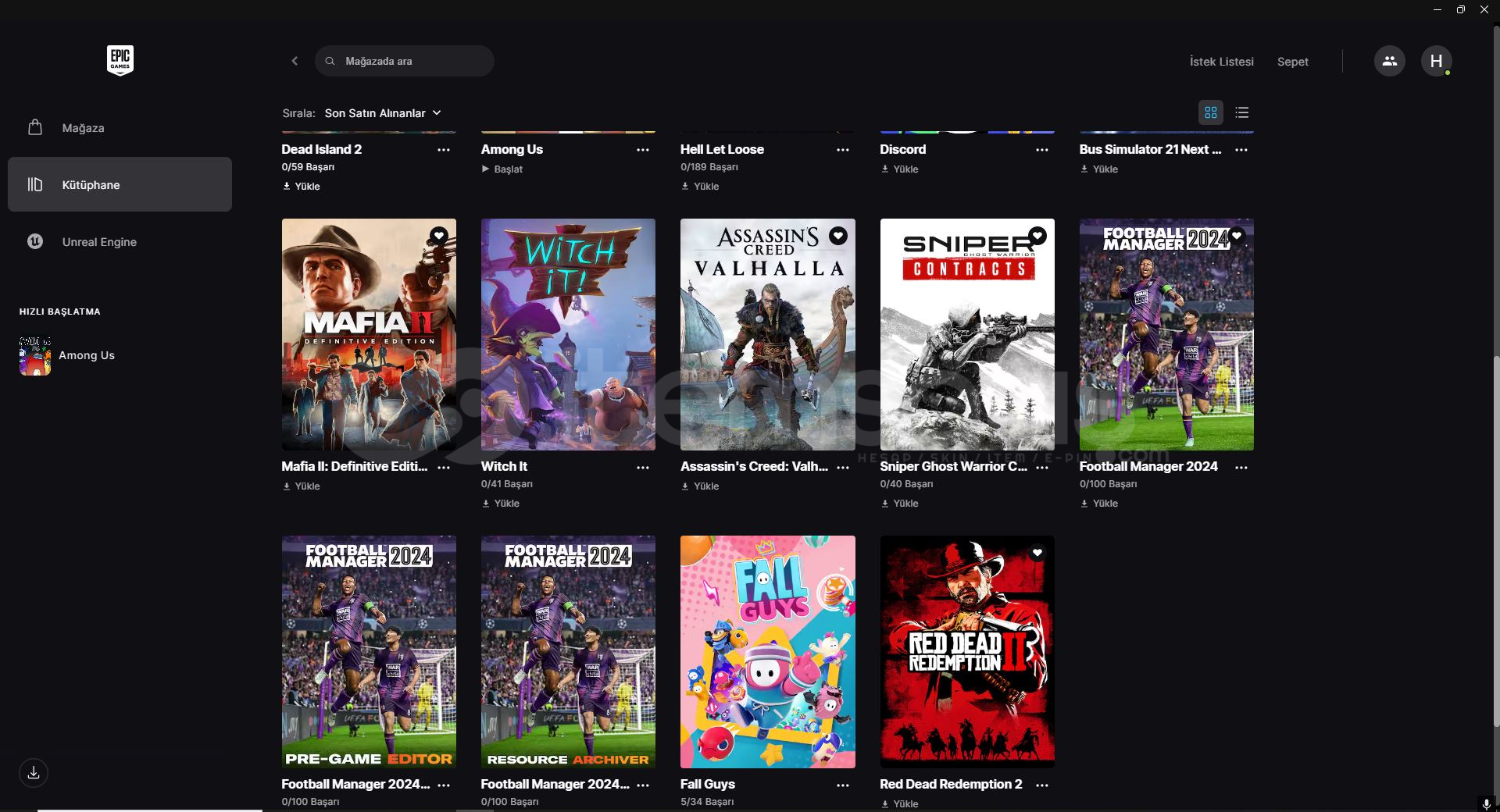Select Kütüphane in the sidebar
Screen dimensions: 1500x812
pyautogui.click(x=120, y=184)
